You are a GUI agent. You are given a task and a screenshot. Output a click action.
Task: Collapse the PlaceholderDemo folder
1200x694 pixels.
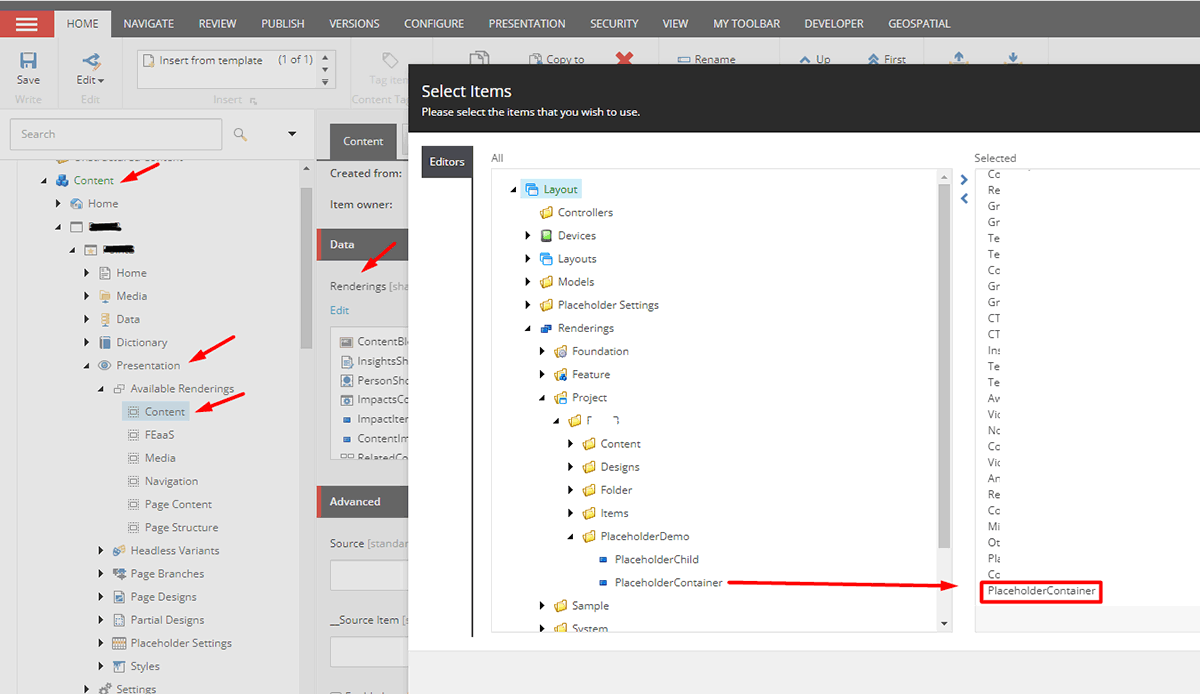point(571,537)
